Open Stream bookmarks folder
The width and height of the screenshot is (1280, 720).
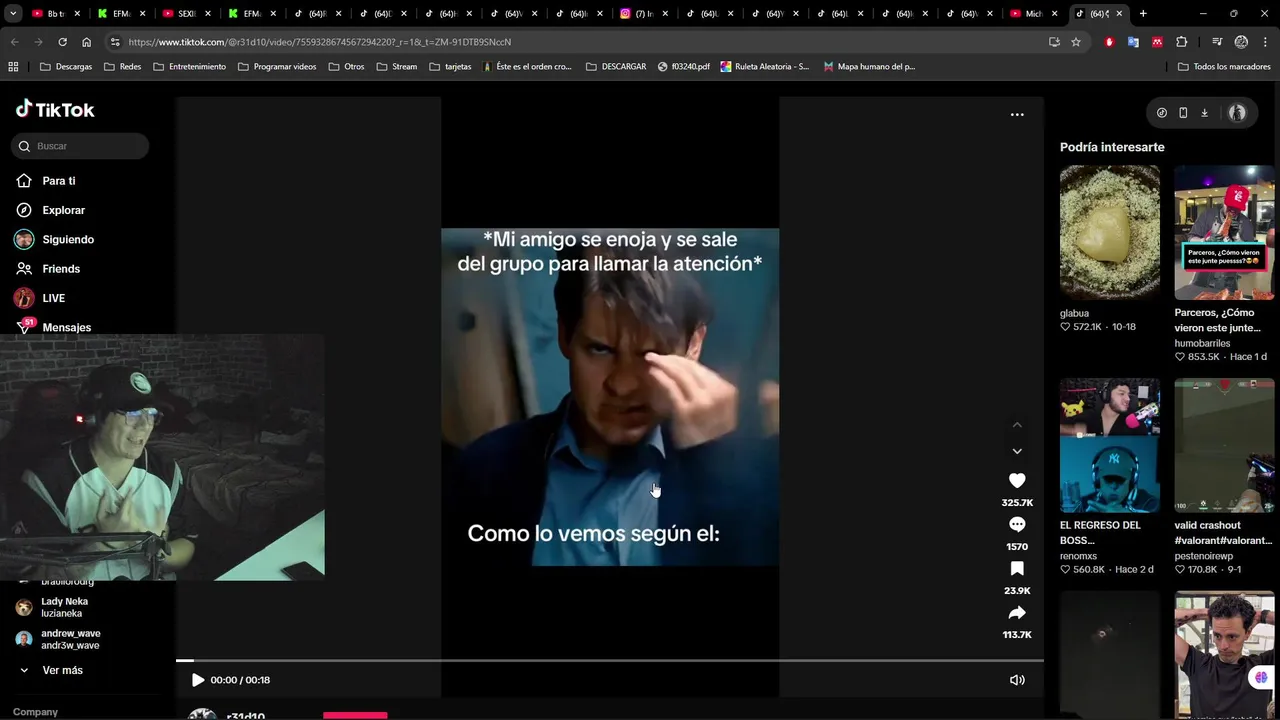click(x=396, y=67)
